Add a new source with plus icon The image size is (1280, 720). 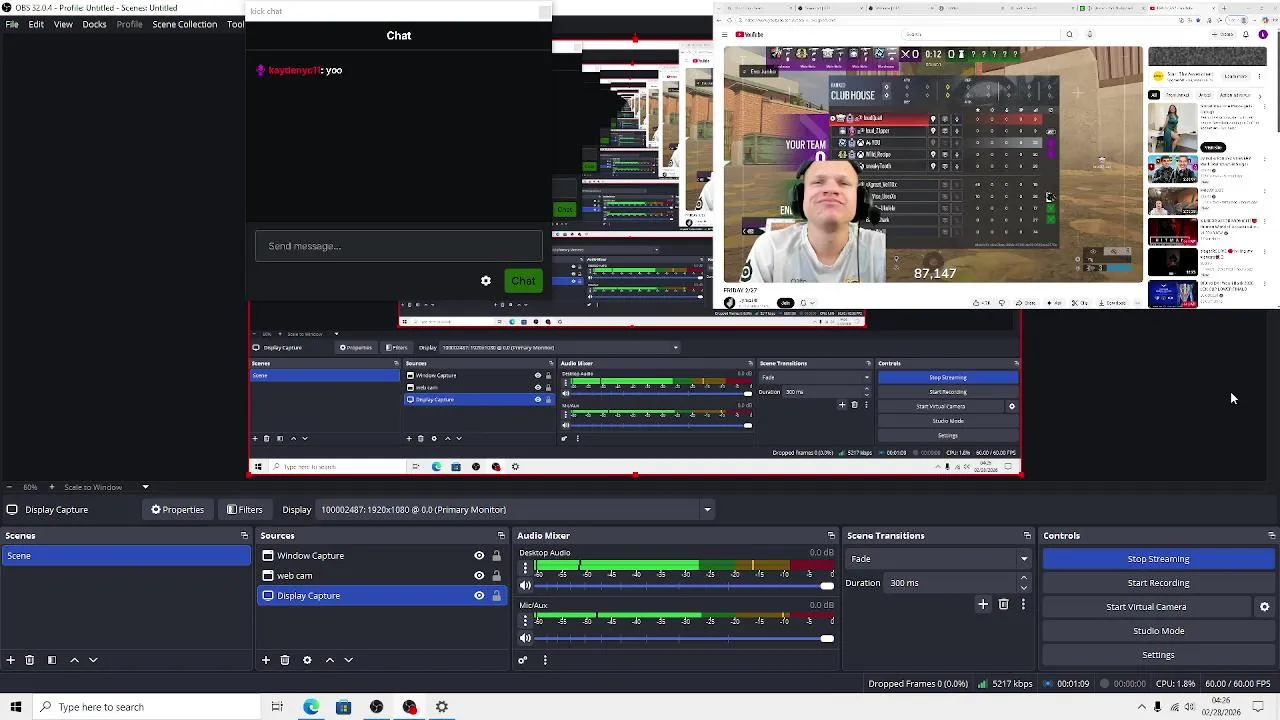[266, 660]
